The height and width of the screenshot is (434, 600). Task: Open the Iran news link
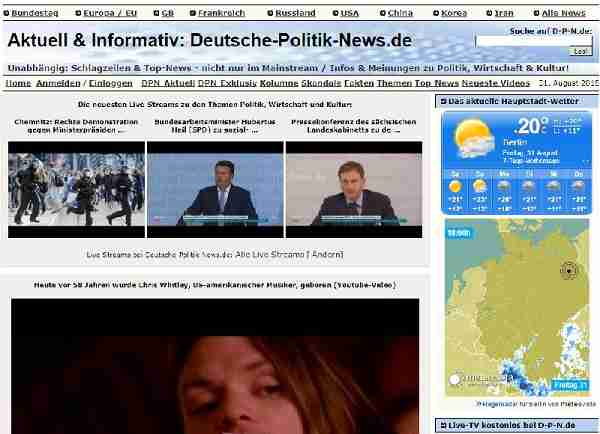[x=504, y=13]
